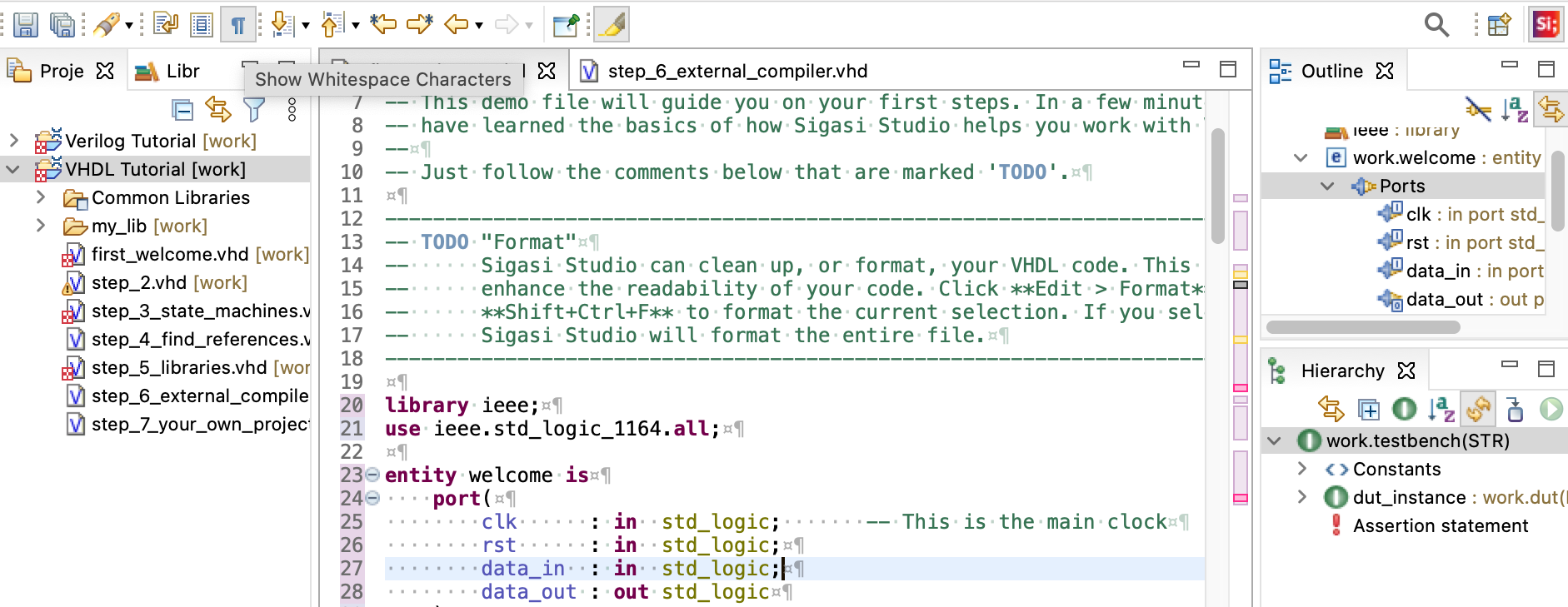Save the current file with Save icon
The height and width of the screenshot is (607, 1568).
(x=25, y=25)
